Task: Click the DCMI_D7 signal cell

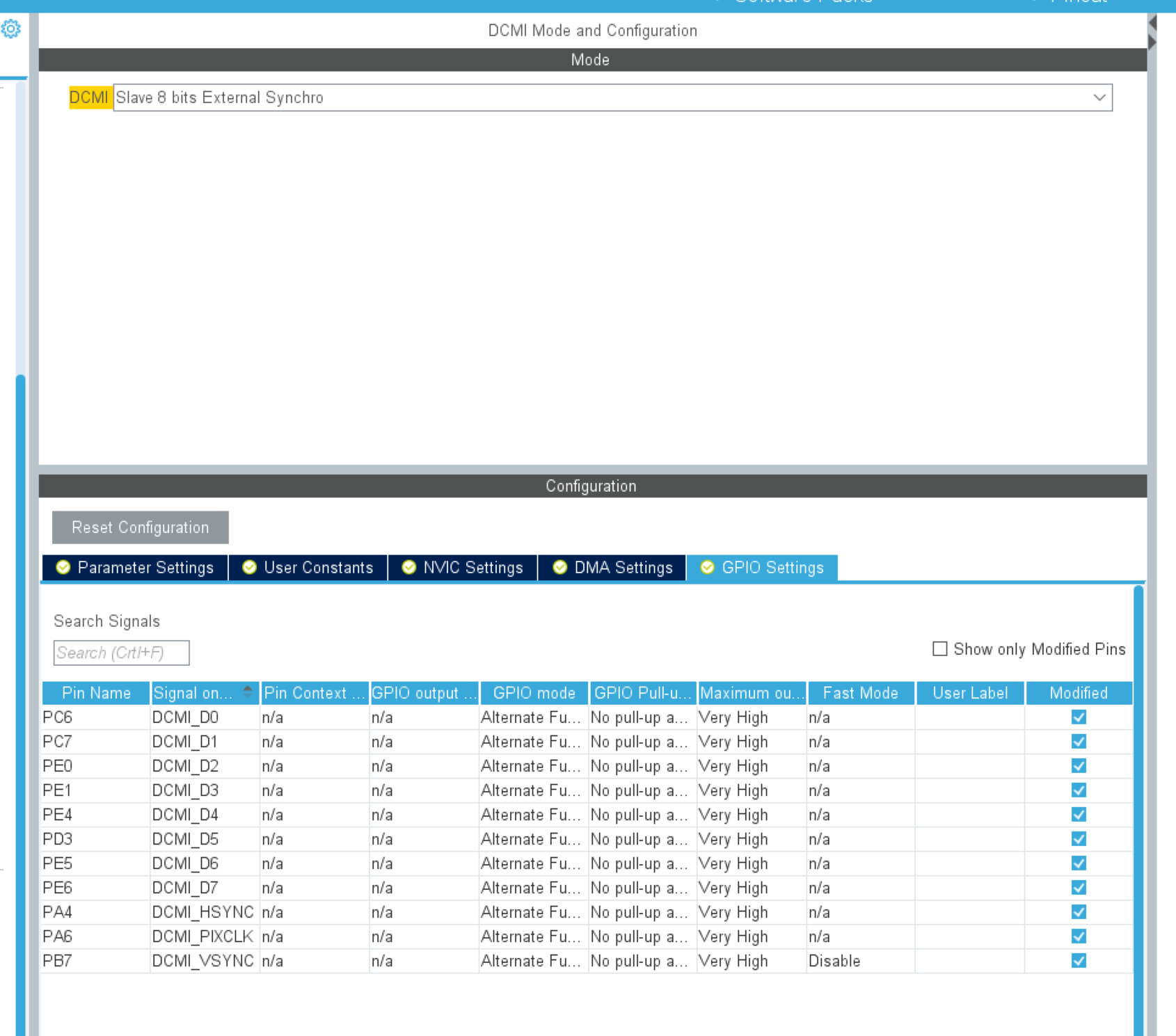Action: click(x=205, y=888)
